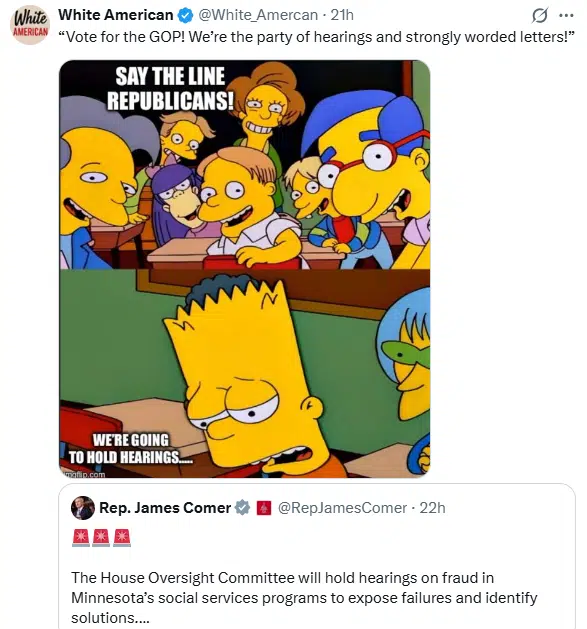Open the Simpsons meme image
Screen dimensions: 587x629
244,269
